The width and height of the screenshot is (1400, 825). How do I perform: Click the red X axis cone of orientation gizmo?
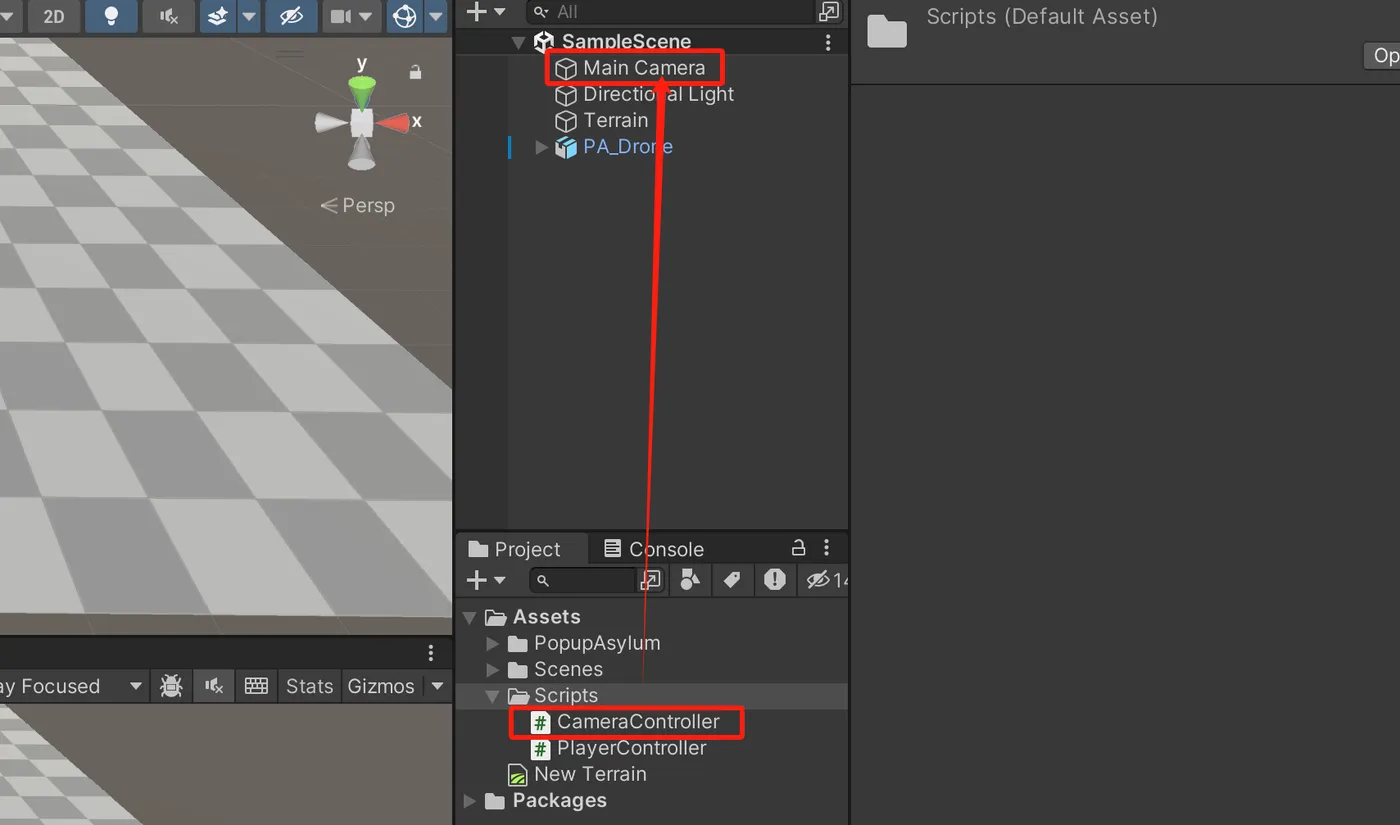394,122
